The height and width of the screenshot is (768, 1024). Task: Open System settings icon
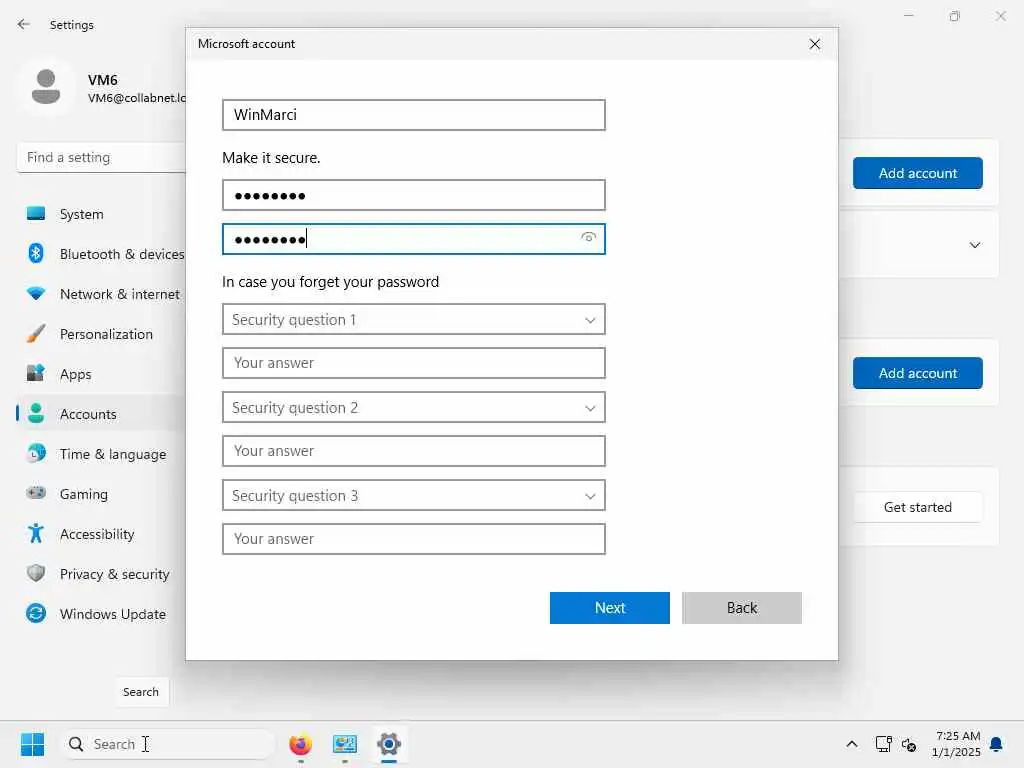tap(36, 214)
